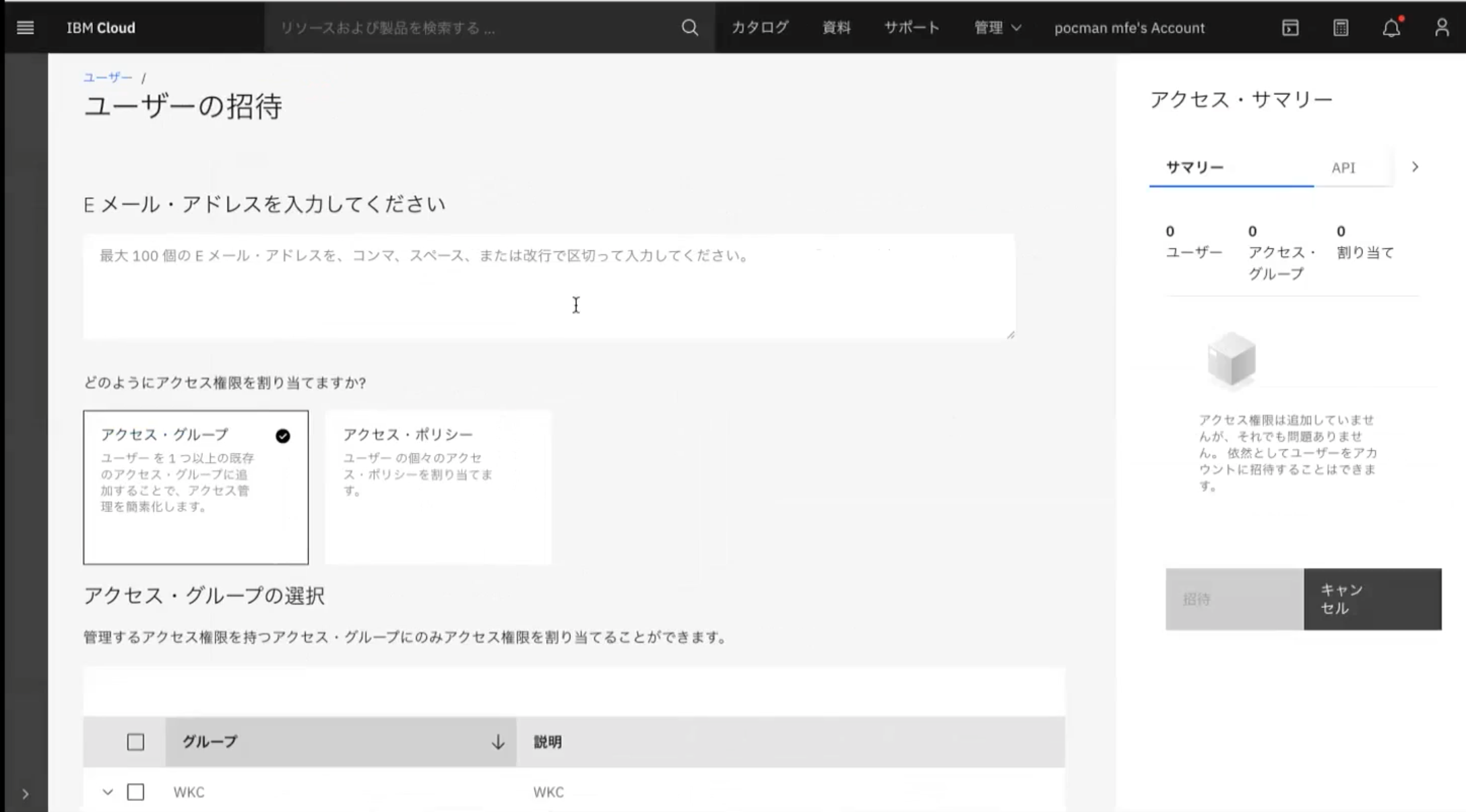Check the select-all groups checkbox
The image size is (1466, 812).
pyautogui.click(x=135, y=742)
